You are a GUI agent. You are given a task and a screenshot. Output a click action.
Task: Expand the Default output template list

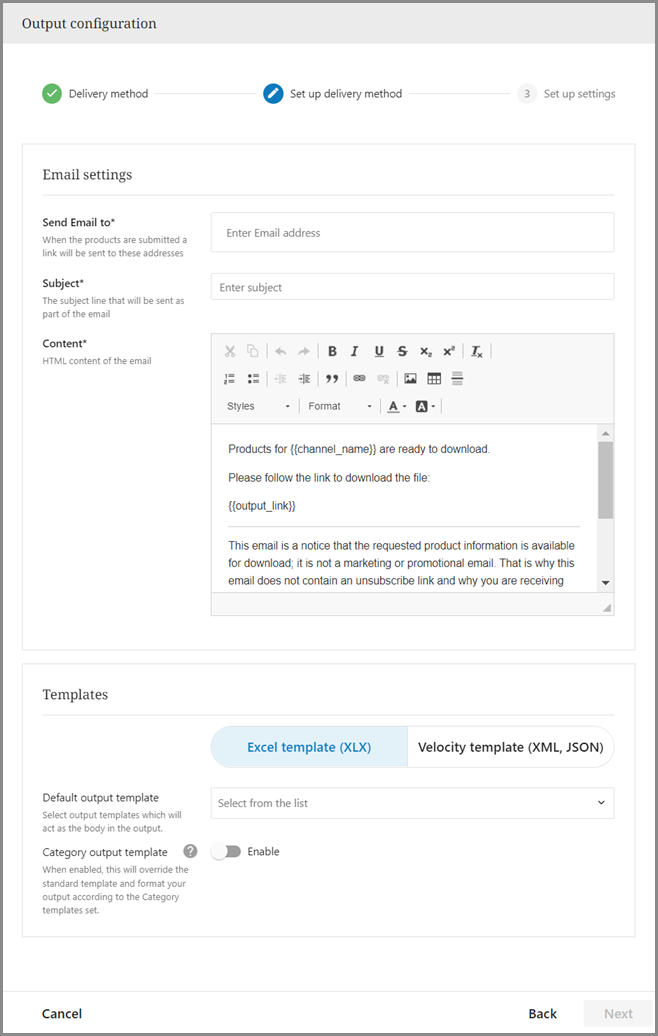coord(412,803)
